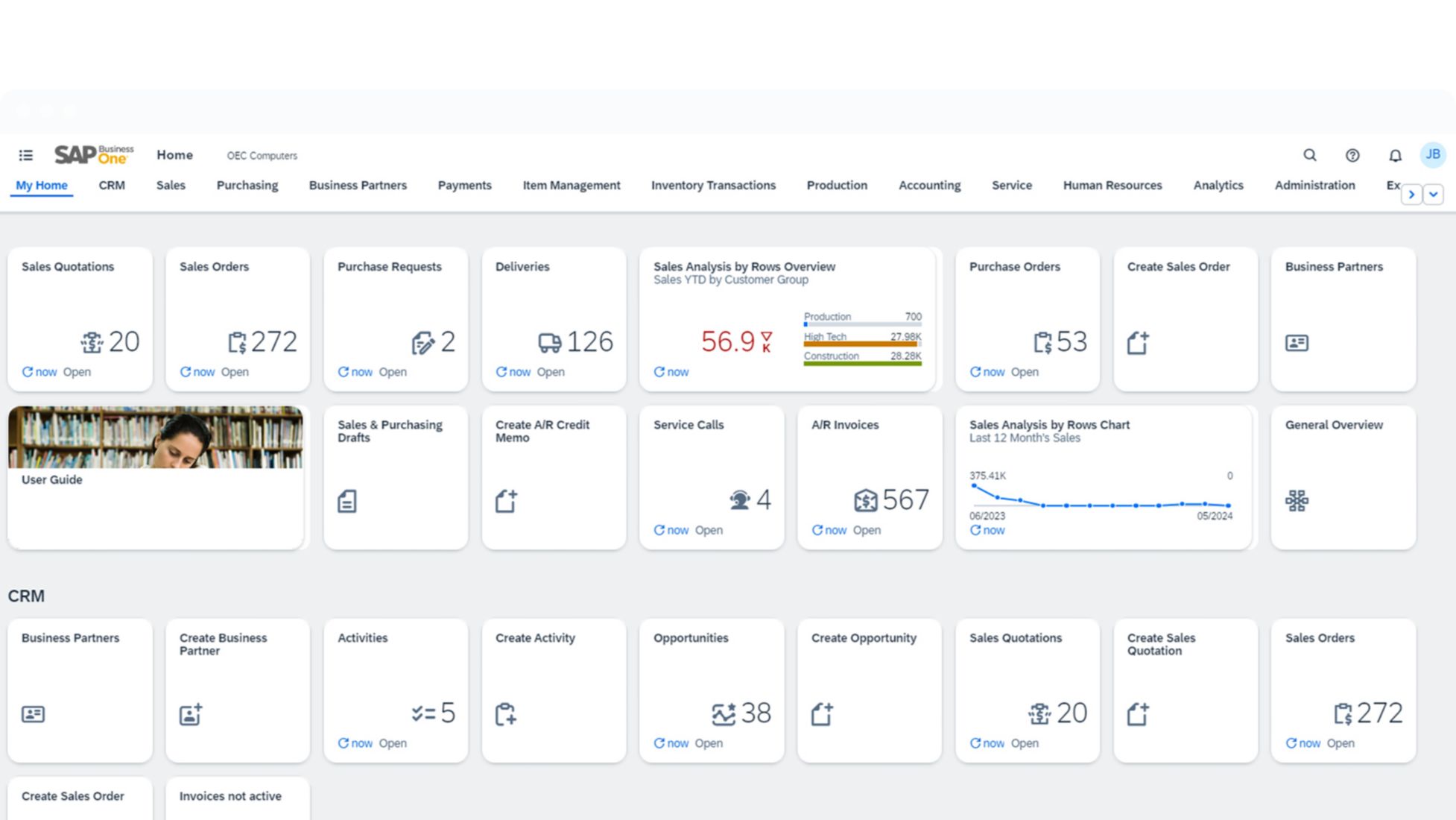Screen dimensions: 1456x820
Task: Select the Item Management tab
Action: pyautogui.click(x=571, y=185)
